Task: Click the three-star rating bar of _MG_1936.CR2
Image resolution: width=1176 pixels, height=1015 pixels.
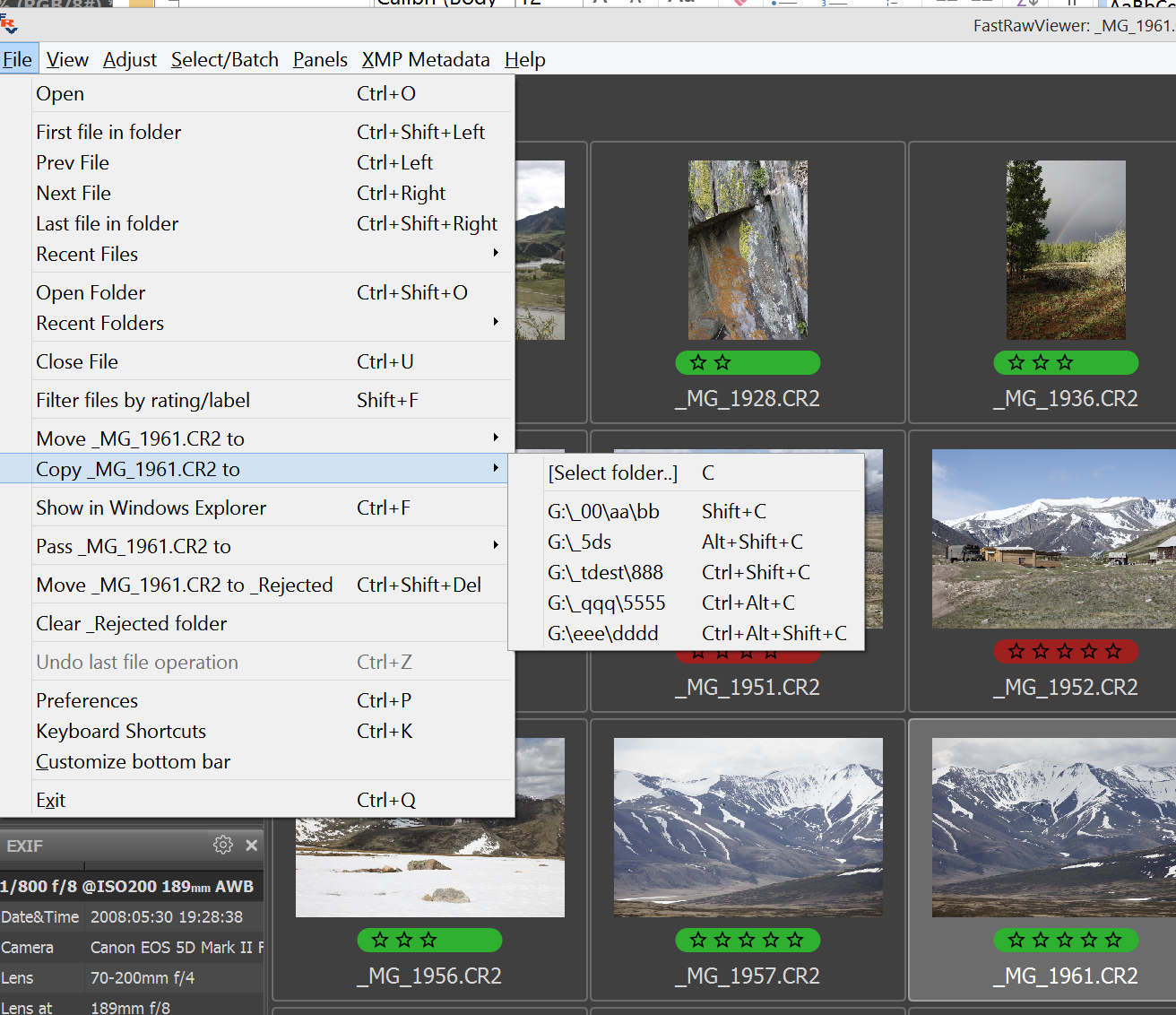Action: 1066,363
